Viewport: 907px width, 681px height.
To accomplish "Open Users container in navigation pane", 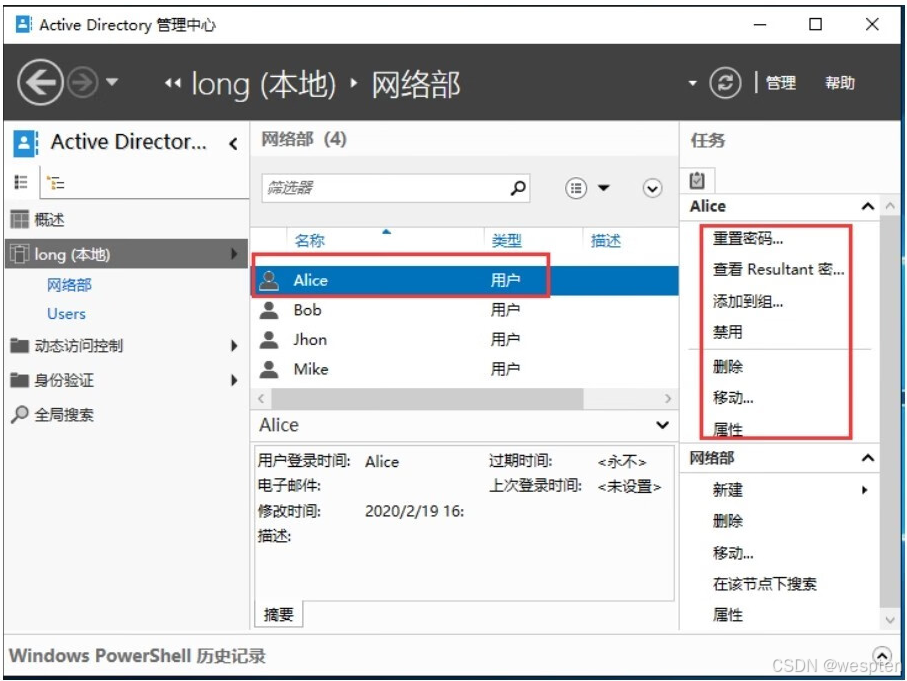I will pyautogui.click(x=66, y=314).
